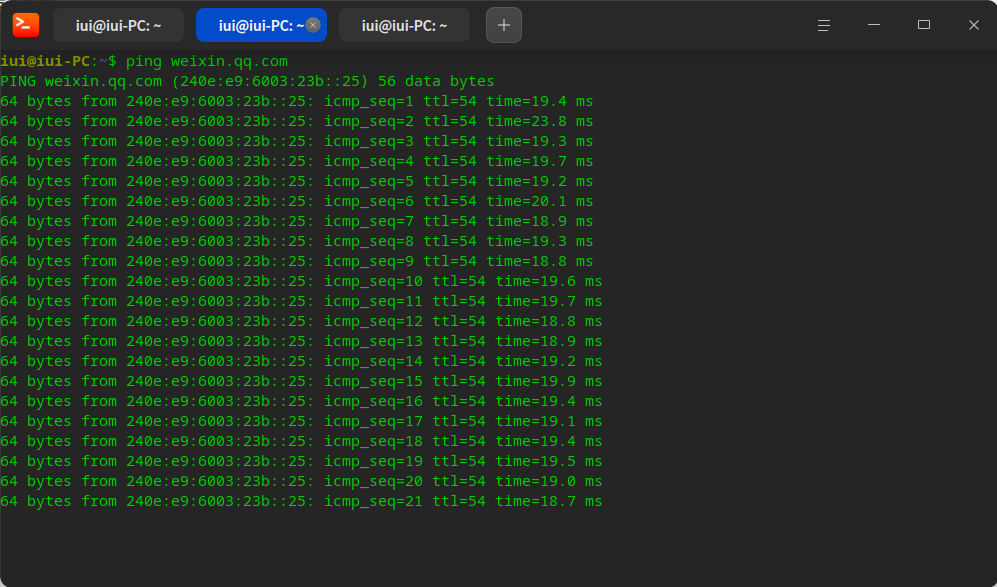997x587 pixels.
Task: Click the "time=19.5 ms" value
Action: tap(549, 461)
